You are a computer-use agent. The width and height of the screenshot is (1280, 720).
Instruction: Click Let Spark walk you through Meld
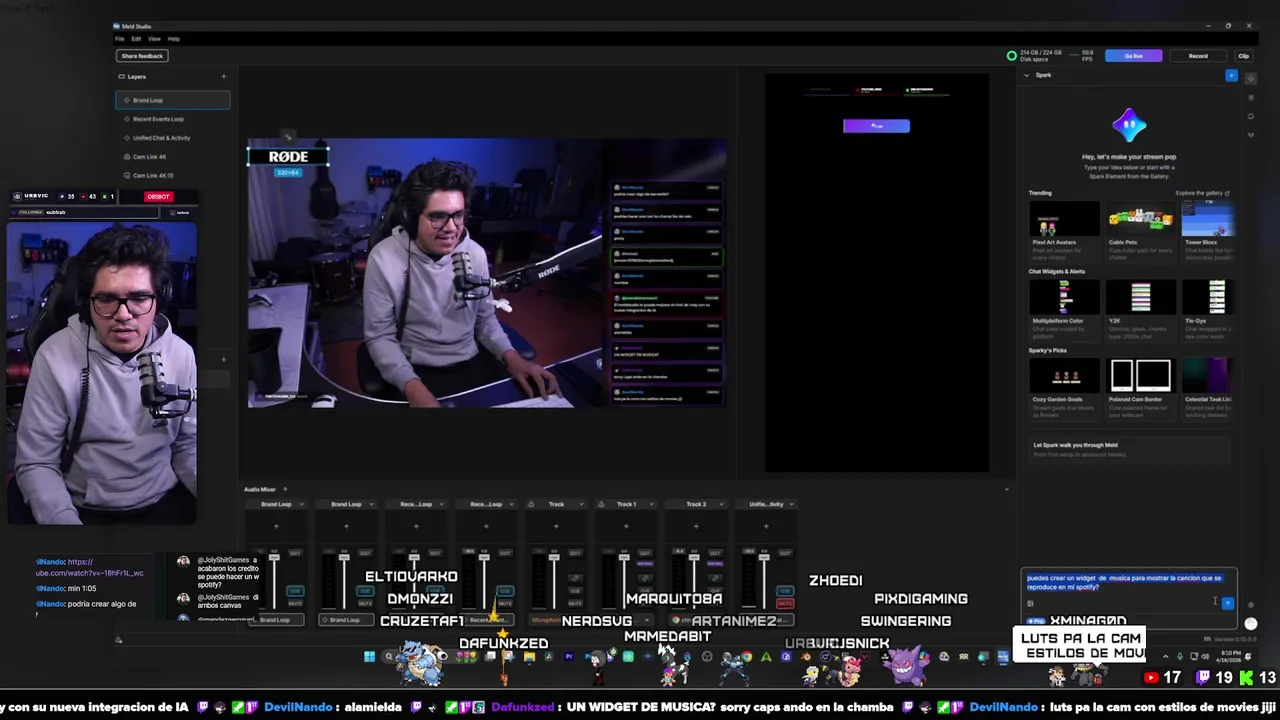[1130, 449]
